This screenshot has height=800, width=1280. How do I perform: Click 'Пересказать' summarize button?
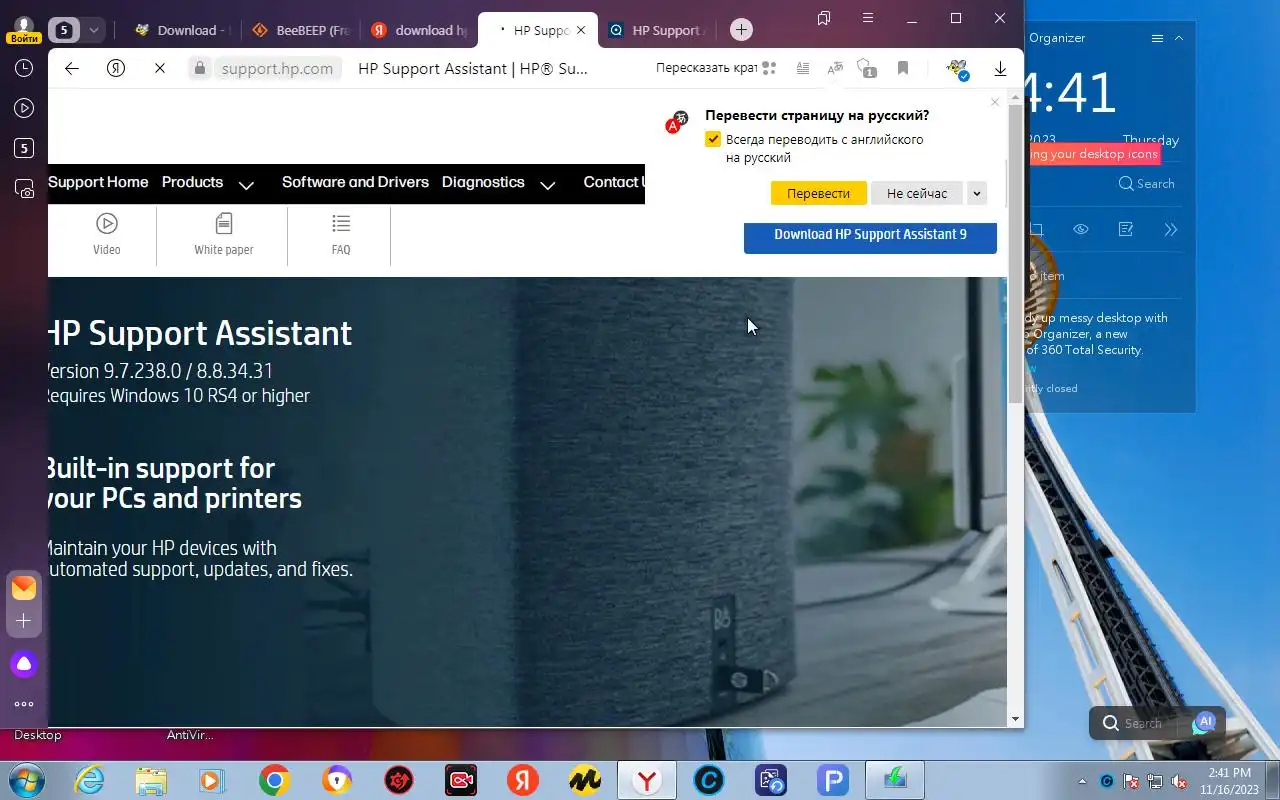[x=706, y=68]
